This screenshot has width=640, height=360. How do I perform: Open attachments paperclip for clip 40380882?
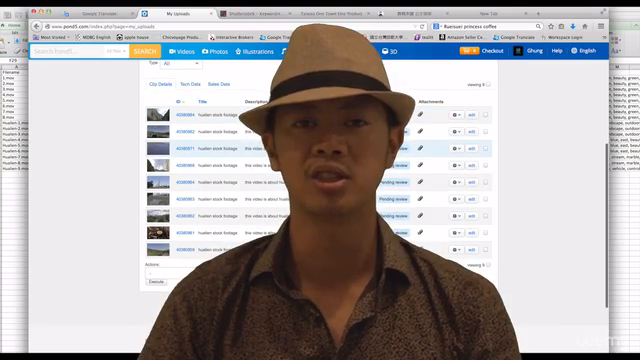[420, 131]
